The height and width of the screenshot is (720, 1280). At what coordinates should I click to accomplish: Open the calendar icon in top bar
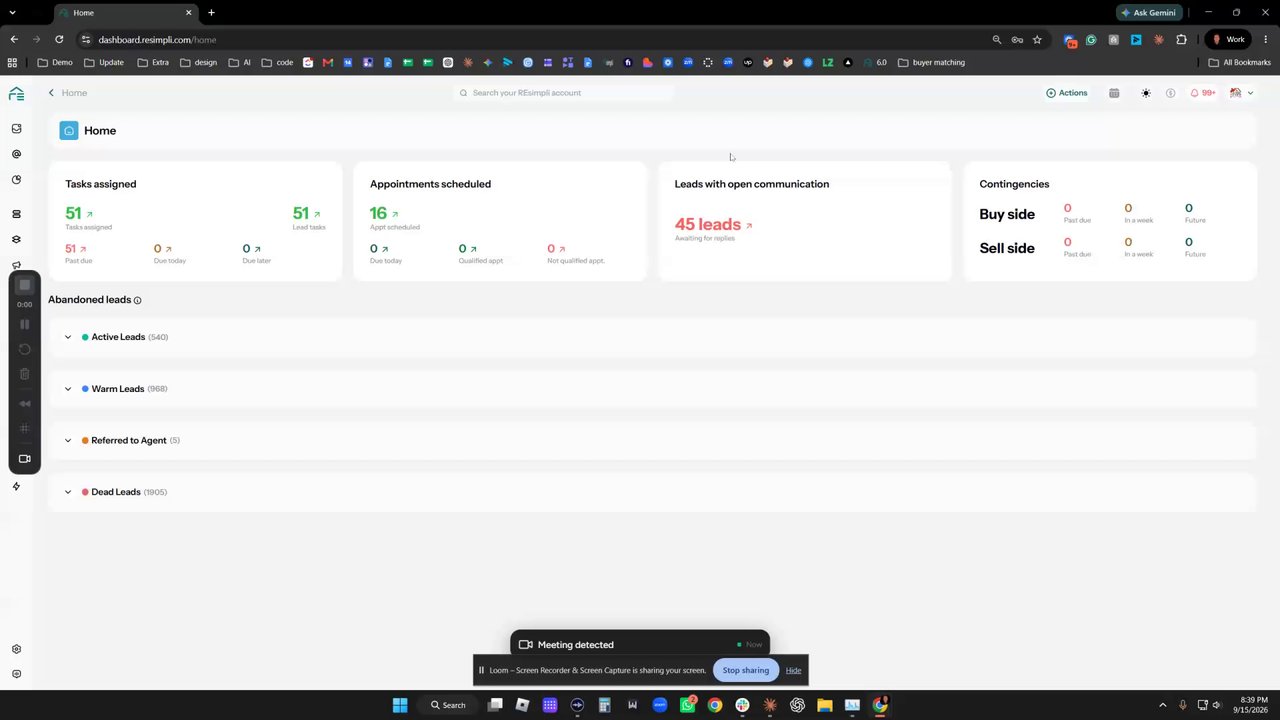1114,93
